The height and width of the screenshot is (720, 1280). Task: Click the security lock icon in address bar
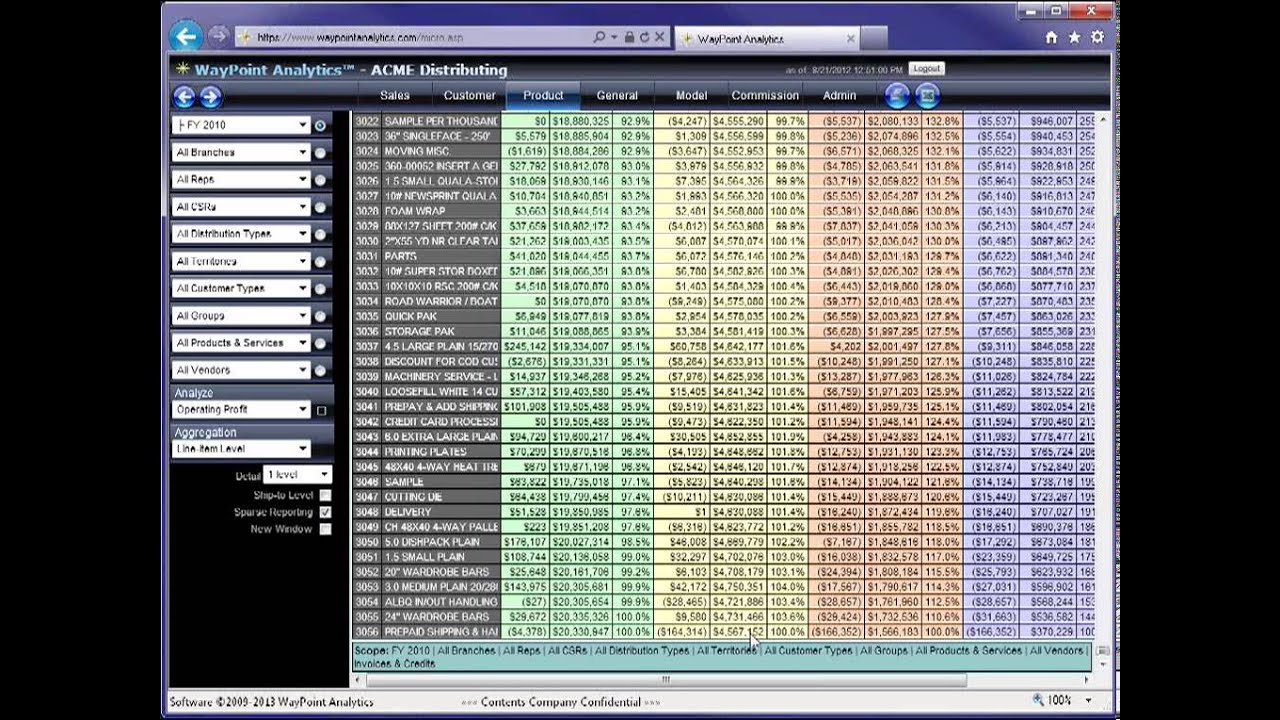(629, 37)
